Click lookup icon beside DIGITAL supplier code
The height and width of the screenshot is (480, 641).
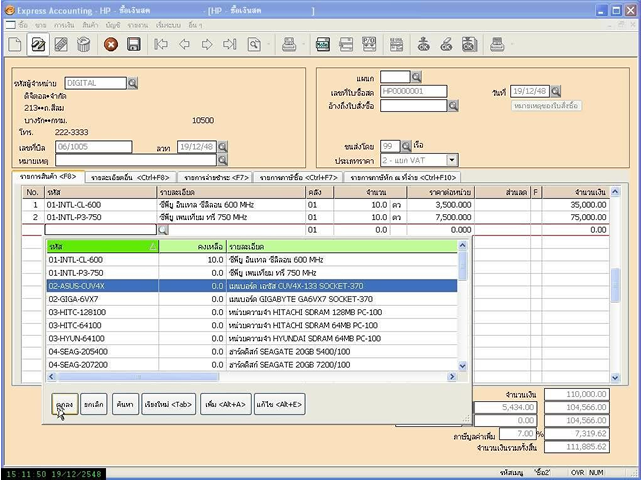133,83
